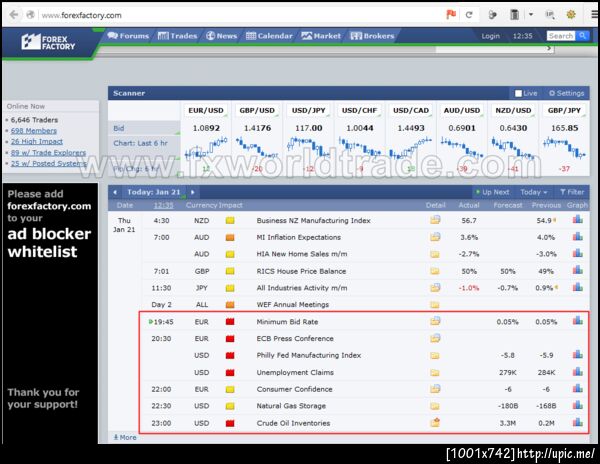Click the blue search magnifier button

click(582, 36)
